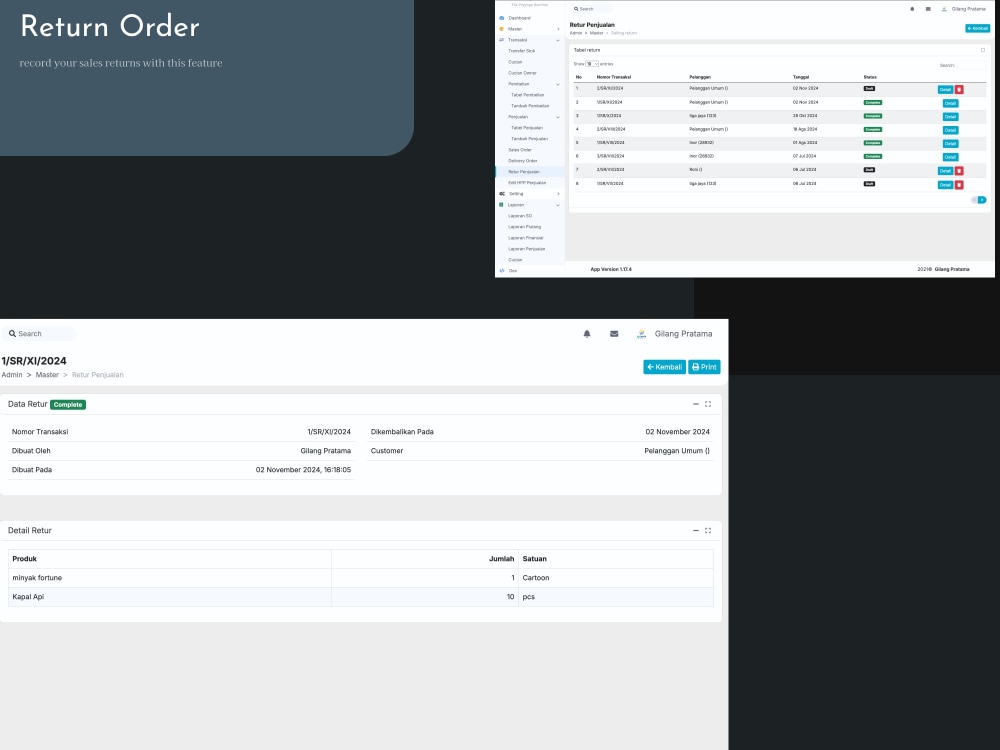Screen dimensions: 1000x750
Task: Click the blue pagination page button
Action: 982,200
